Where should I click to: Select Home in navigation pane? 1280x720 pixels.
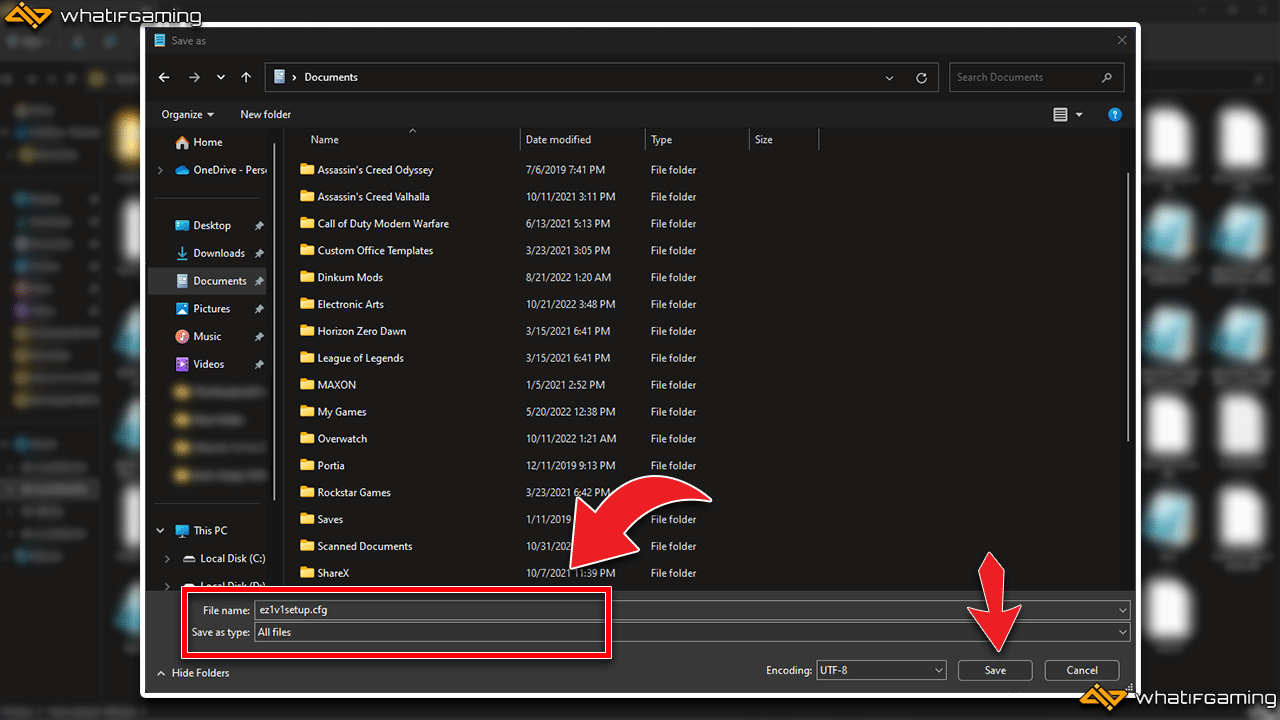[x=208, y=142]
